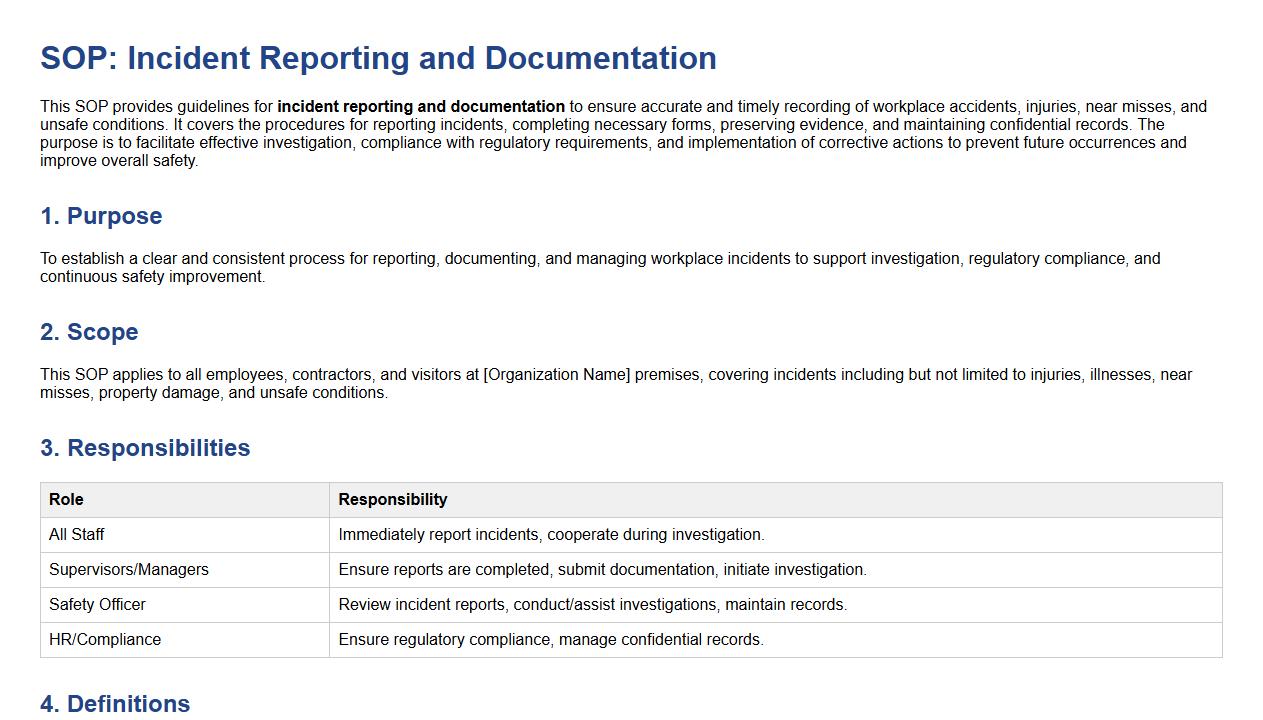The width and height of the screenshot is (1263, 720).
Task: Click the '4. Definitions' heading
Action: pyautogui.click(x=115, y=705)
